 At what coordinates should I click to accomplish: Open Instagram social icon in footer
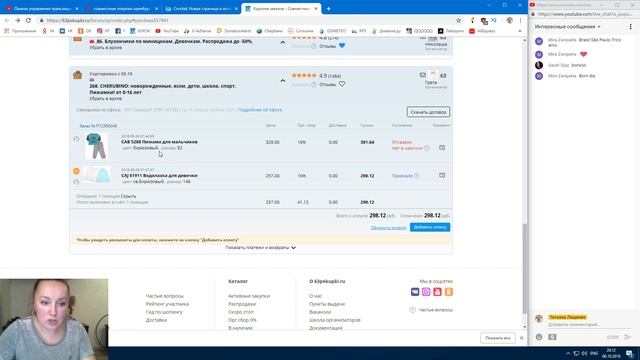pos(426,291)
